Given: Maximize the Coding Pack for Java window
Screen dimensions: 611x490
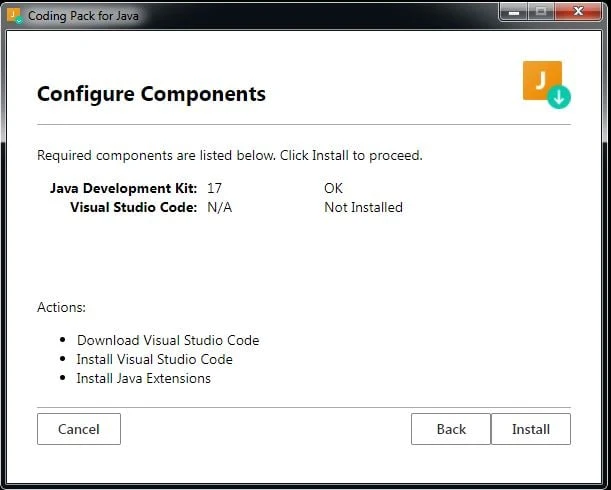Looking at the screenshot, I should pos(541,12).
